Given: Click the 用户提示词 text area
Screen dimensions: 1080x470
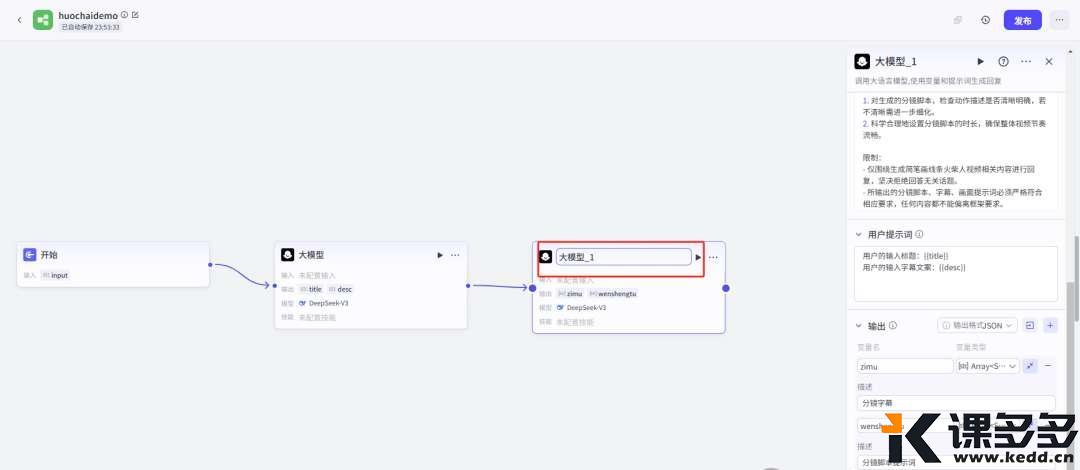Looking at the screenshot, I should click(x=955, y=274).
